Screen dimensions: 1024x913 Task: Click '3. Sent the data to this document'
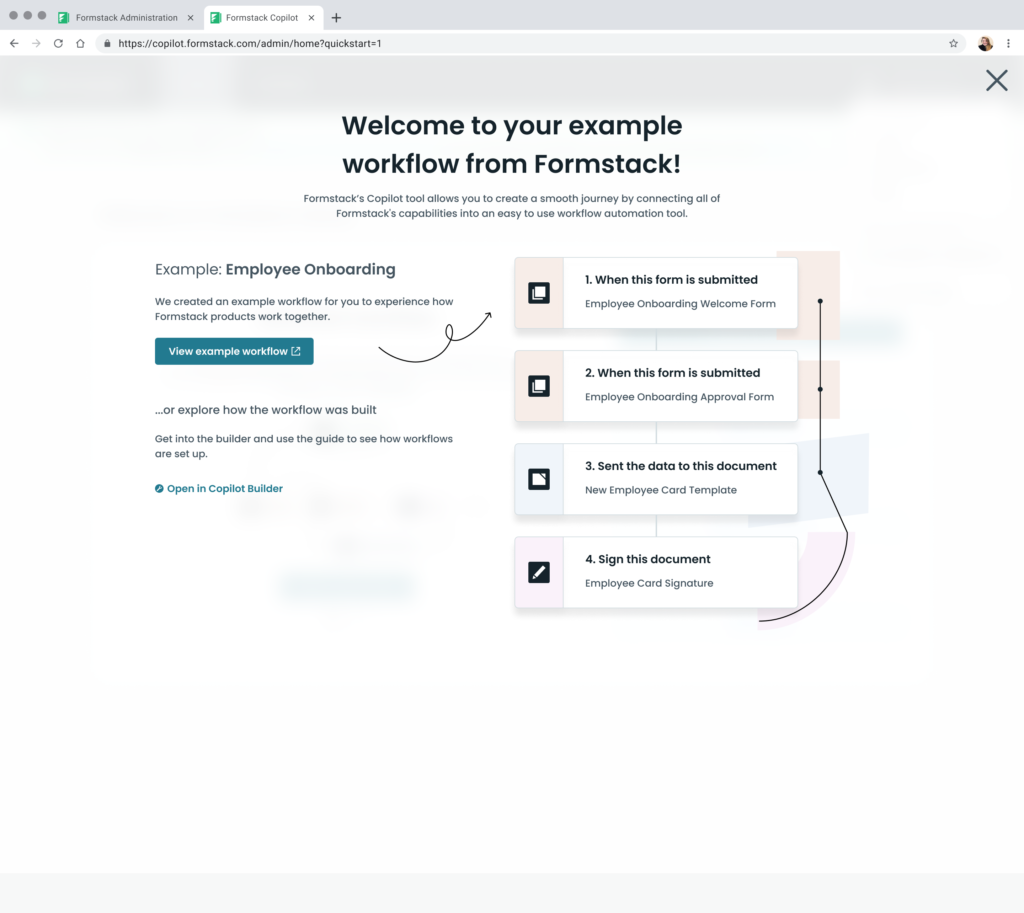point(680,466)
